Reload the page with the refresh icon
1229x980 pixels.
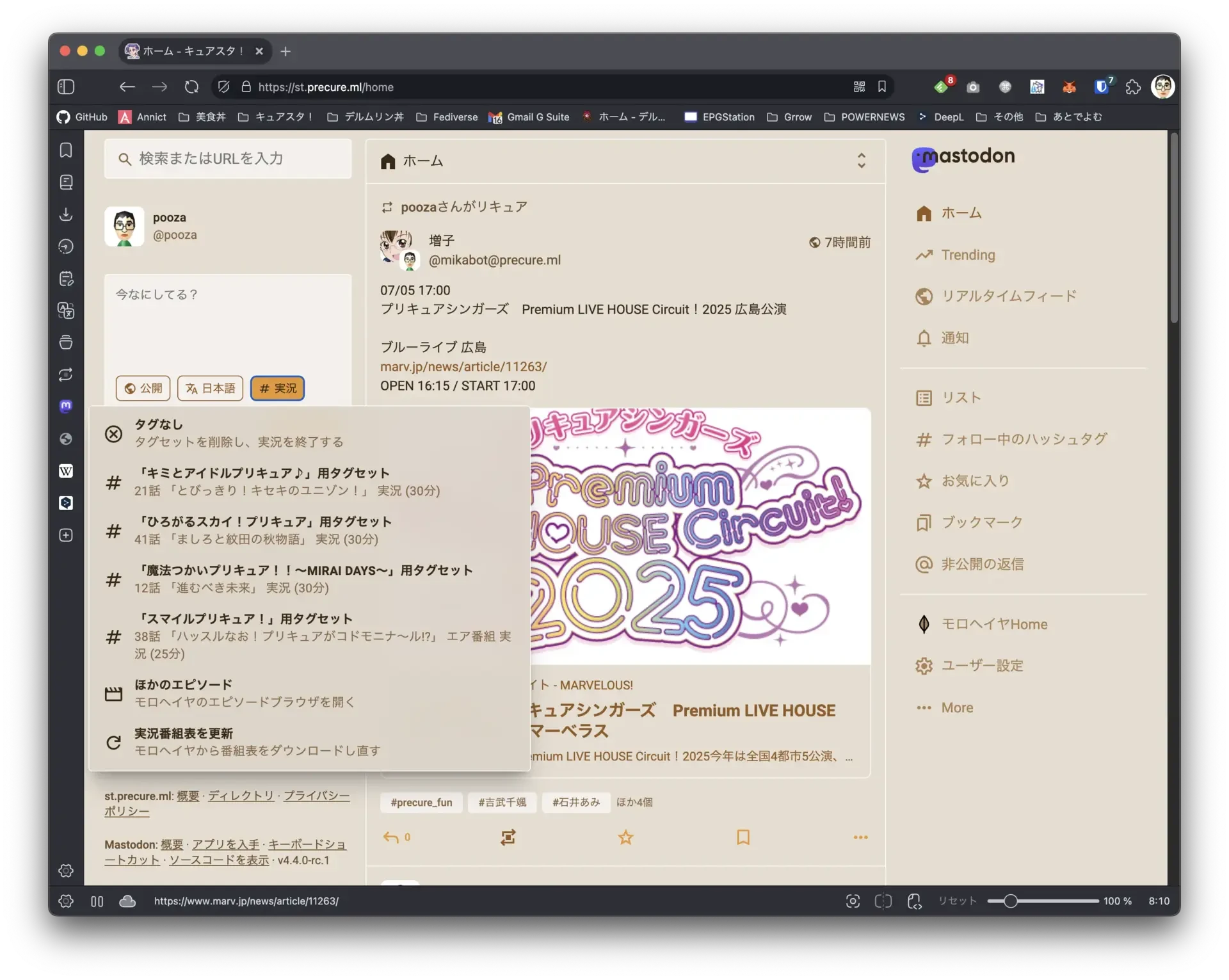tap(191, 86)
